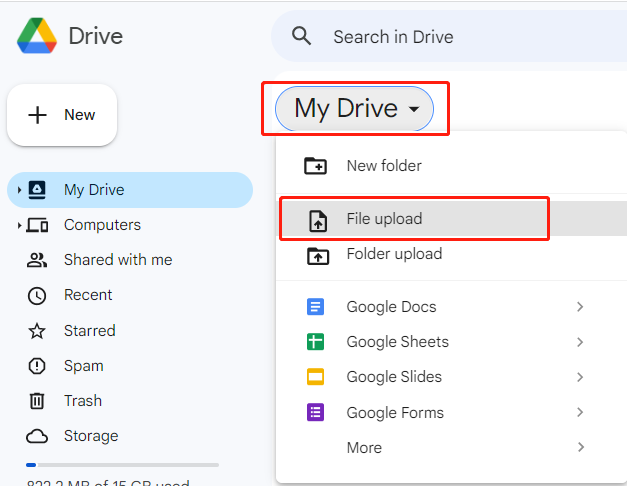
Task: Click the Computers devices icon
Action: [x=37, y=225]
